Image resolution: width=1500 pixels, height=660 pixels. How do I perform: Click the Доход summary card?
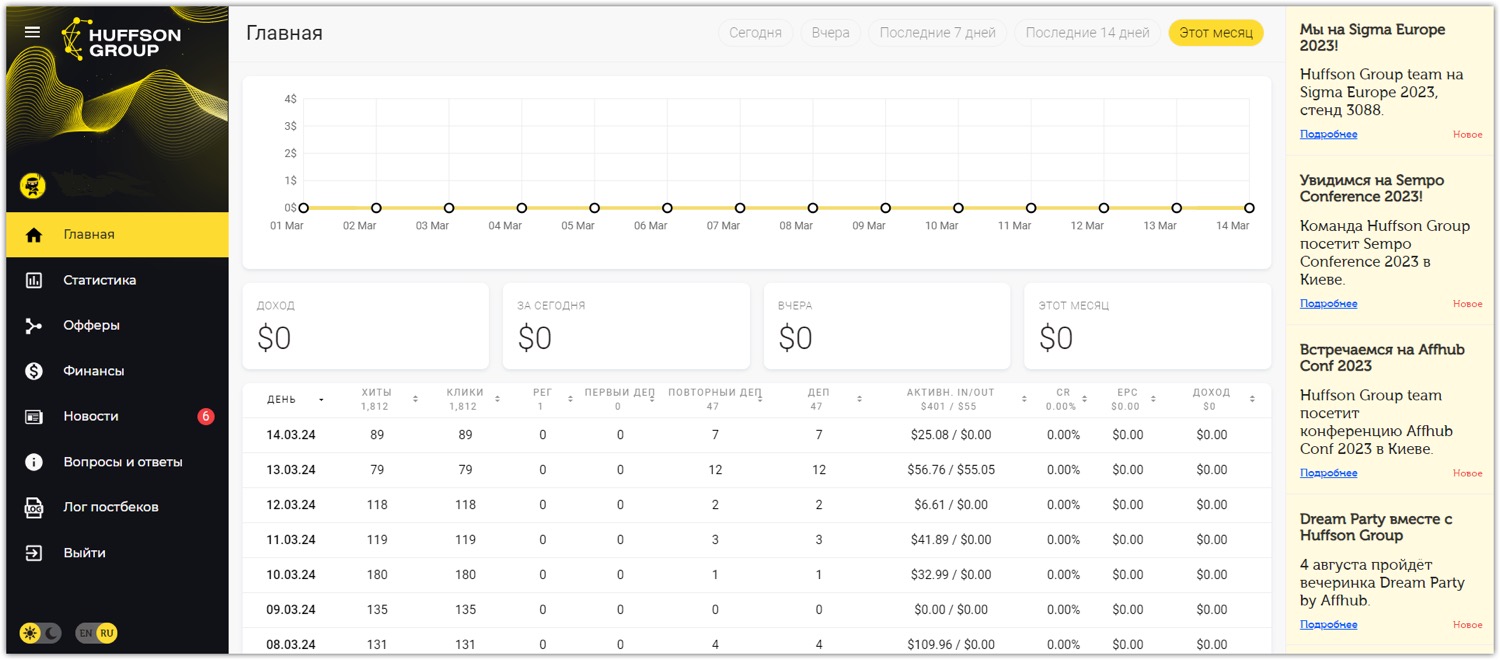[366, 326]
